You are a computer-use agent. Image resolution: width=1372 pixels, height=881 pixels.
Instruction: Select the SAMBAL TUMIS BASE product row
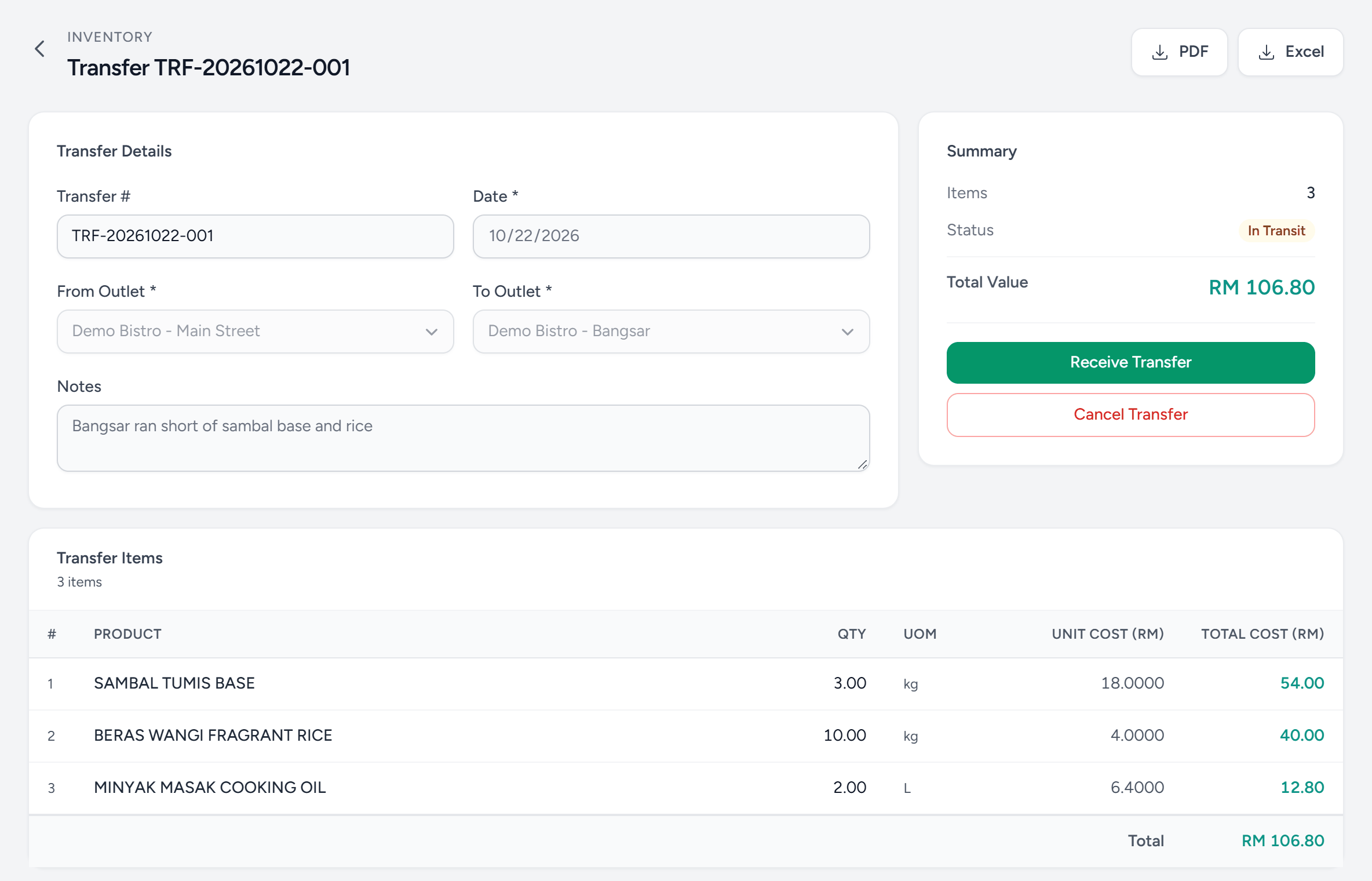click(x=685, y=683)
